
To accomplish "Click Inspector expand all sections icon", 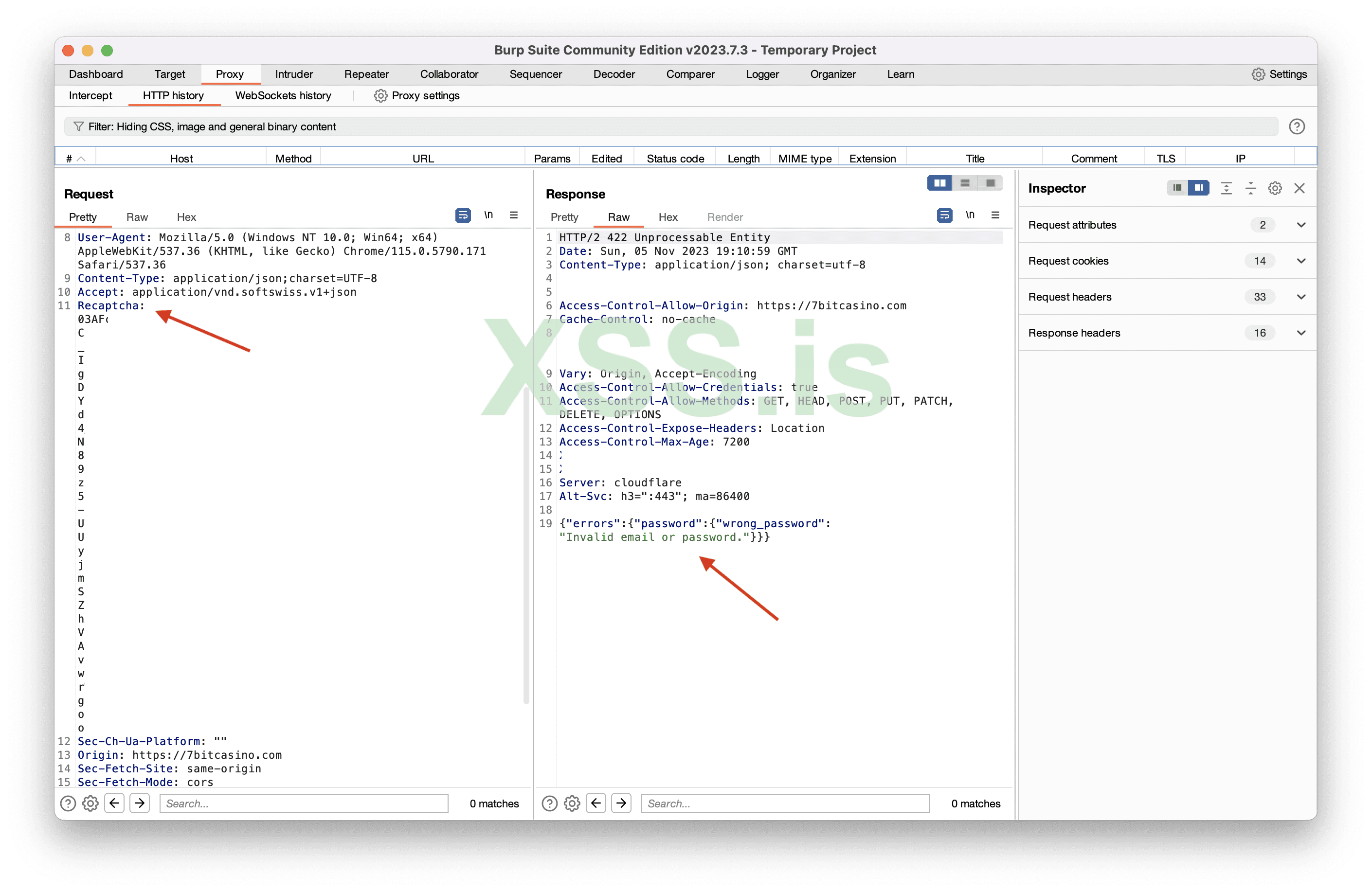I will pos(1226,188).
